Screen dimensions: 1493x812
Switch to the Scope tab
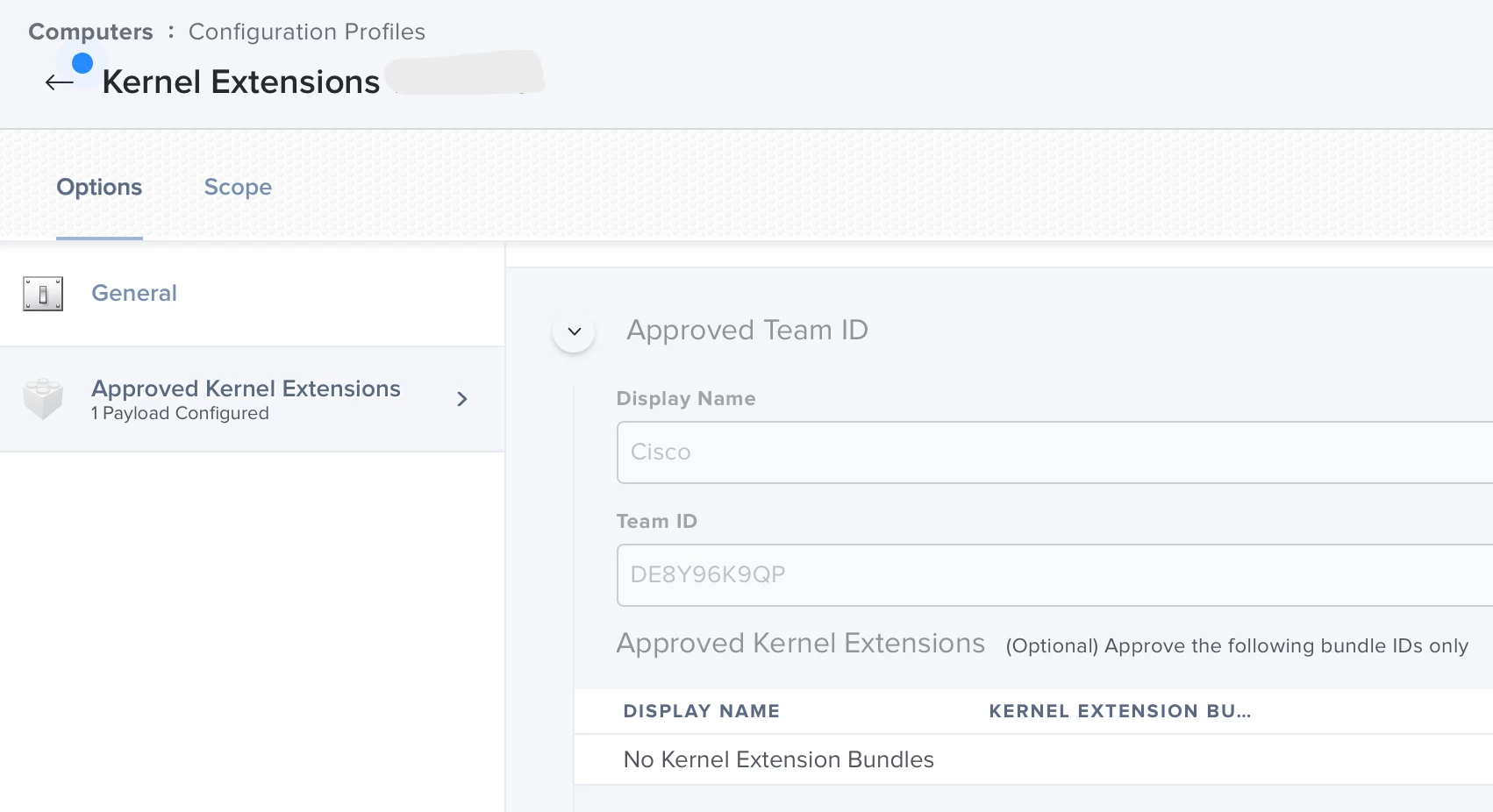coord(238,187)
